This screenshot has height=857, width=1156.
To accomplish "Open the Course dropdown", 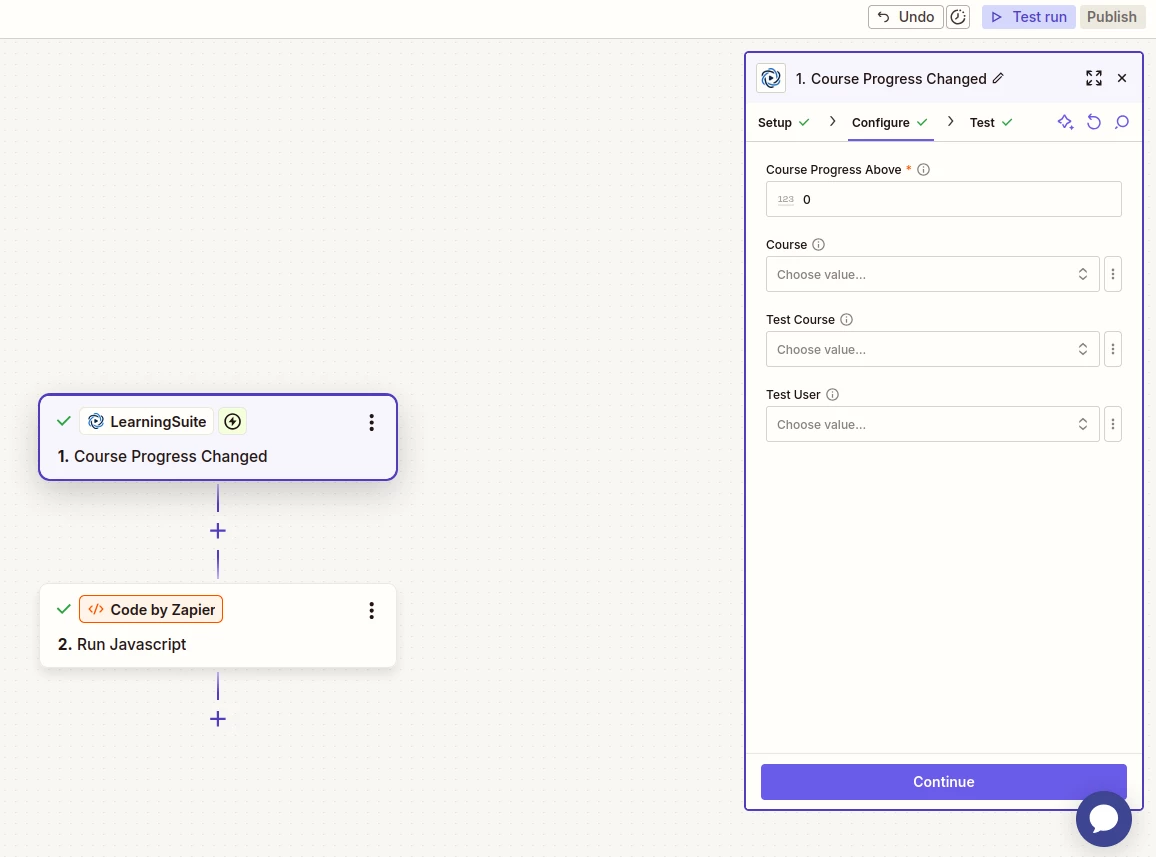I will (933, 274).
